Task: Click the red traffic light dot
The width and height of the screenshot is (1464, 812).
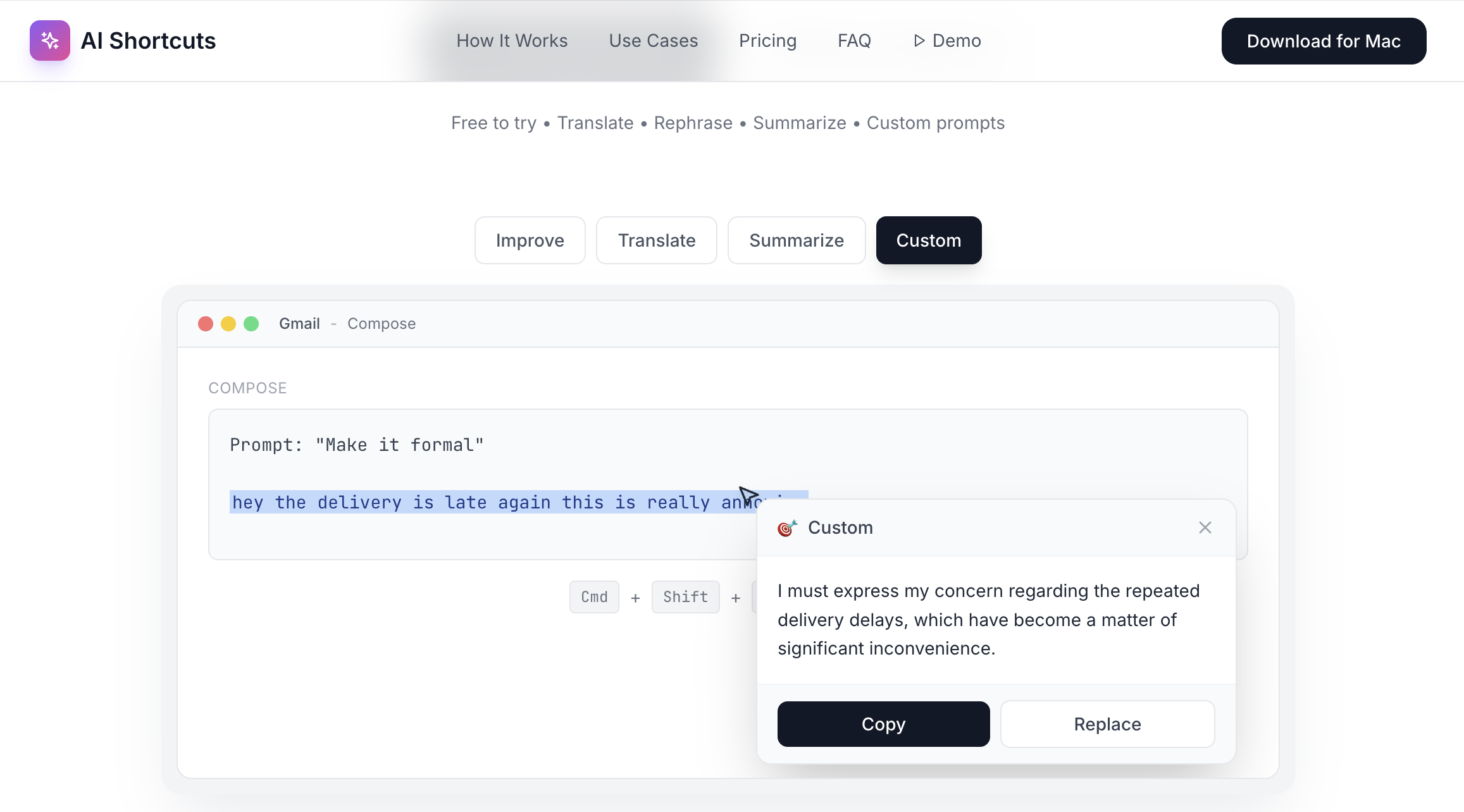Action: click(x=206, y=323)
